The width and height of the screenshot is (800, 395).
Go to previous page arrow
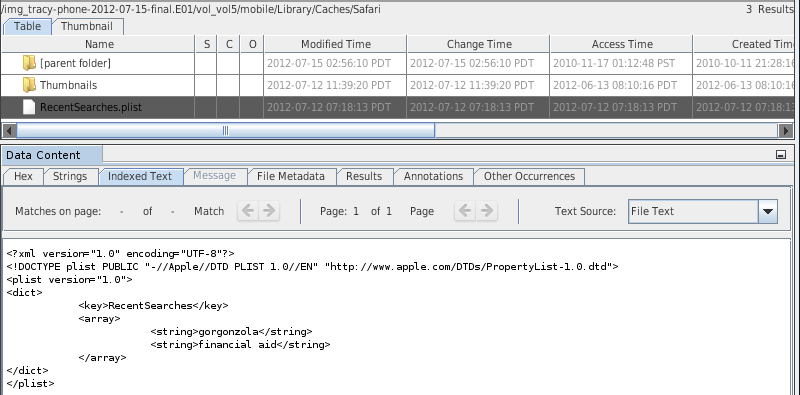tap(465, 211)
